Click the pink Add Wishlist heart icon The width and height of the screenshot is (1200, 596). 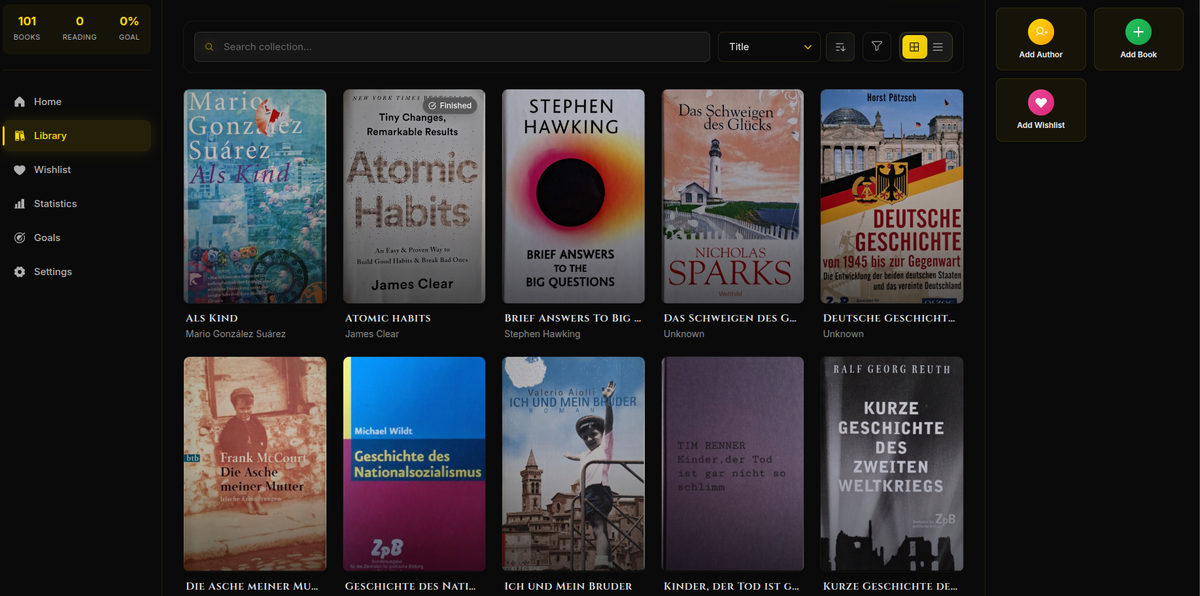point(1041,102)
